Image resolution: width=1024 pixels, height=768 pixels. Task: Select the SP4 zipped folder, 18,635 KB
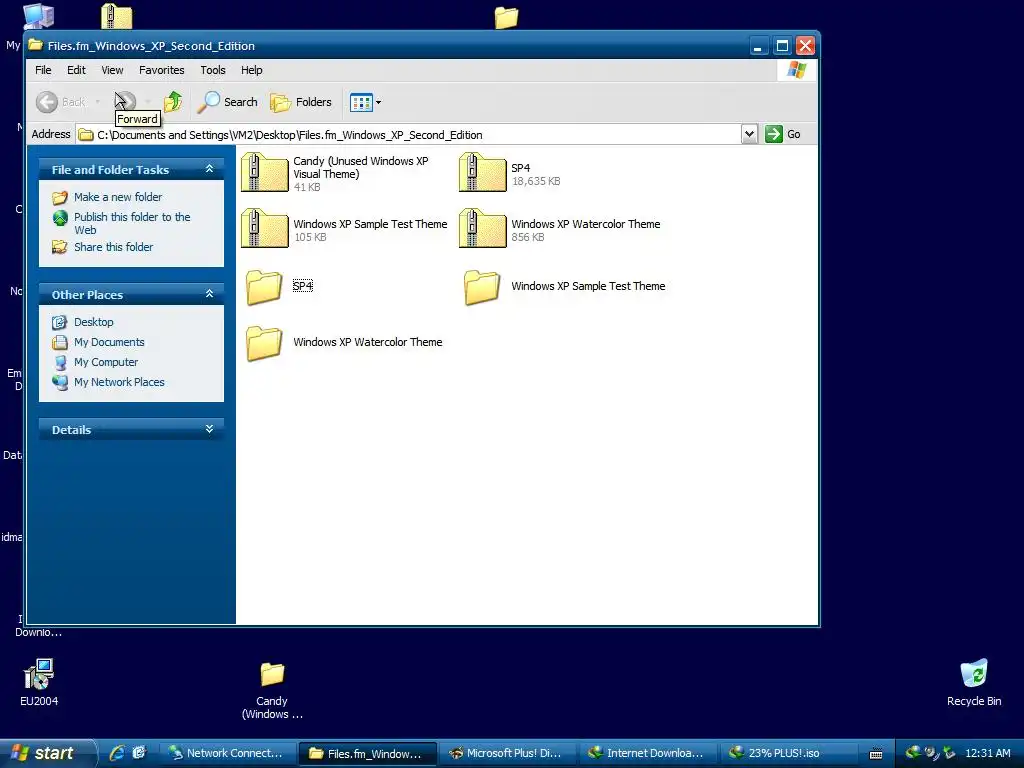(483, 172)
